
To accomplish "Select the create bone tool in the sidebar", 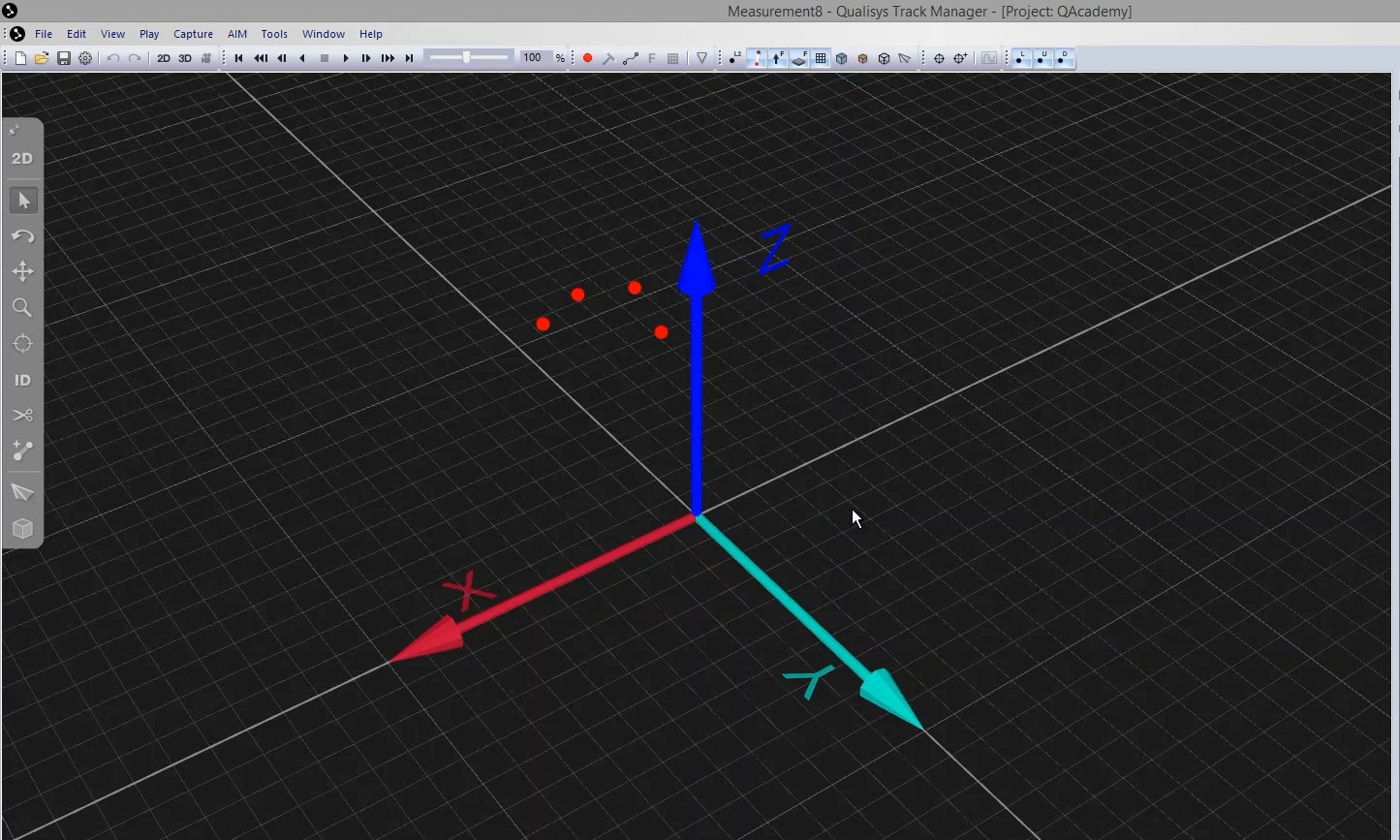I will click(22, 451).
